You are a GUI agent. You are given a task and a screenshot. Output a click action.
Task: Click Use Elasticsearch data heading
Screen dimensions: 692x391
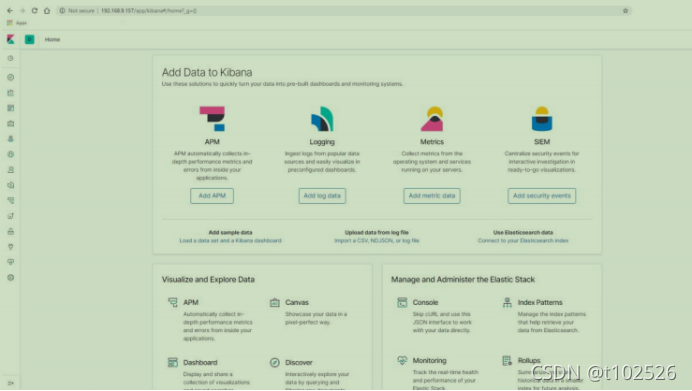tap(523, 233)
